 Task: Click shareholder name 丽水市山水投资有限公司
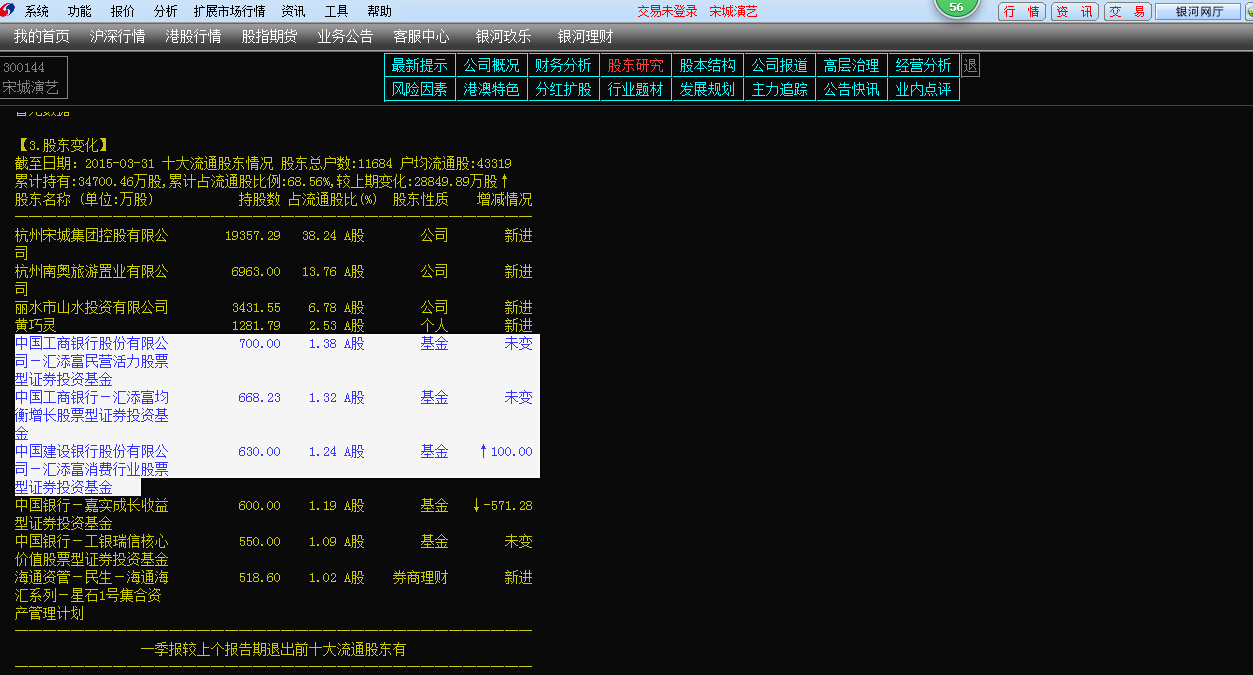click(x=92, y=307)
